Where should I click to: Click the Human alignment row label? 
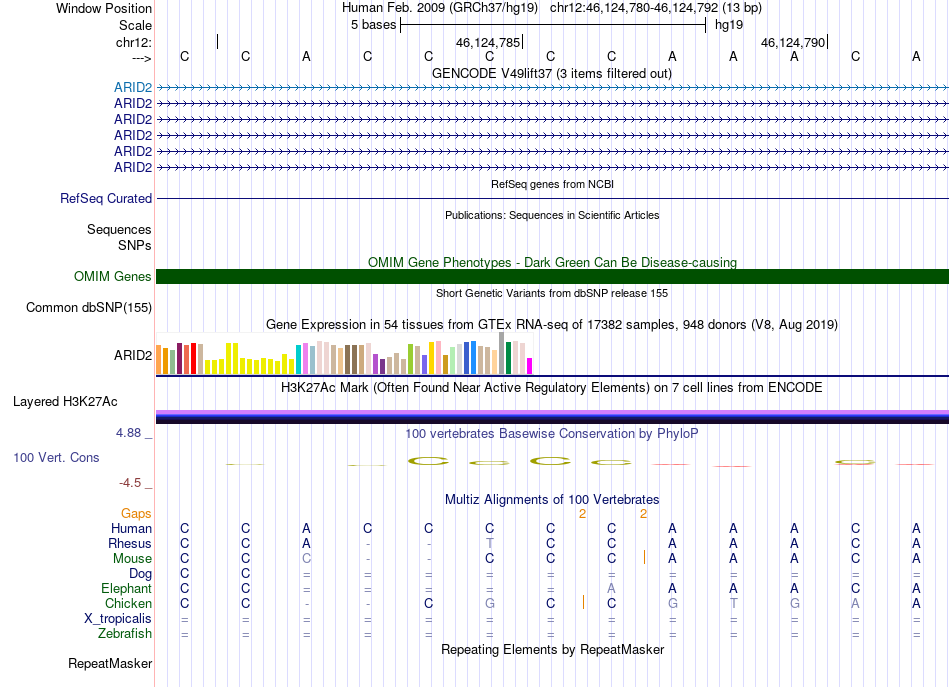coord(131,528)
